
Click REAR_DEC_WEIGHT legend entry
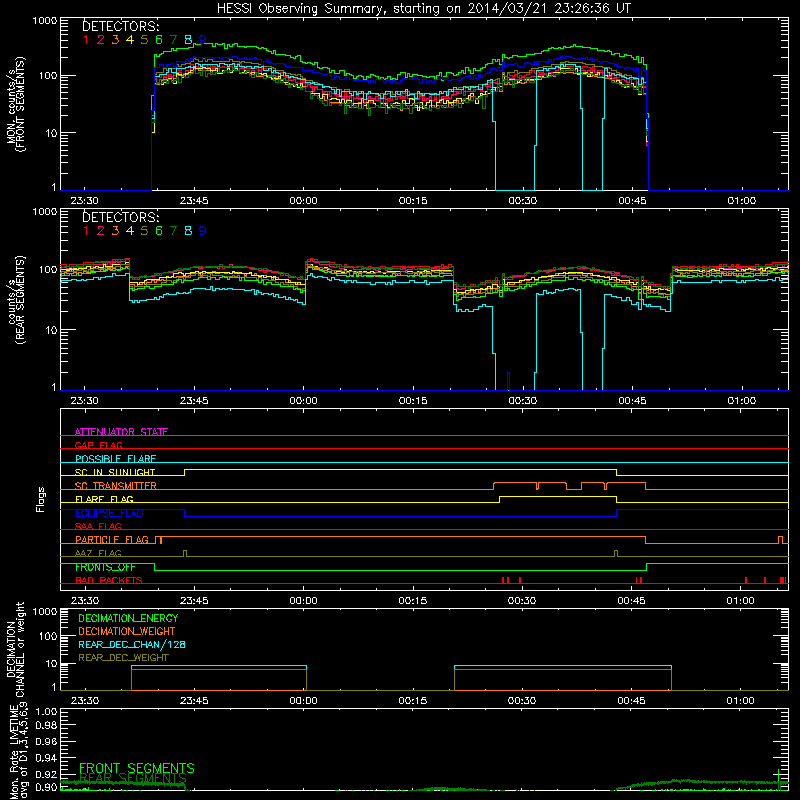click(x=123, y=658)
